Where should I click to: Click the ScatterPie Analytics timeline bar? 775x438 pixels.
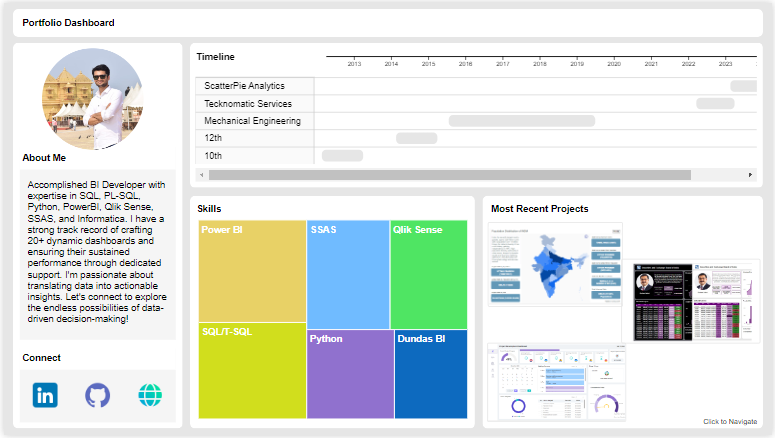click(x=744, y=86)
